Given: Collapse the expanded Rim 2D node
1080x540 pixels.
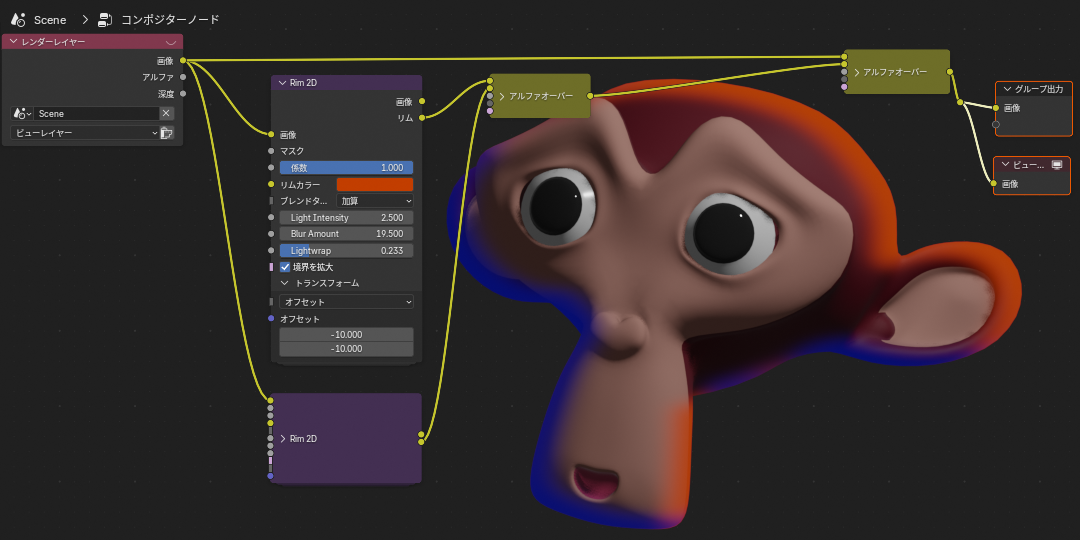Looking at the screenshot, I should pyautogui.click(x=282, y=83).
